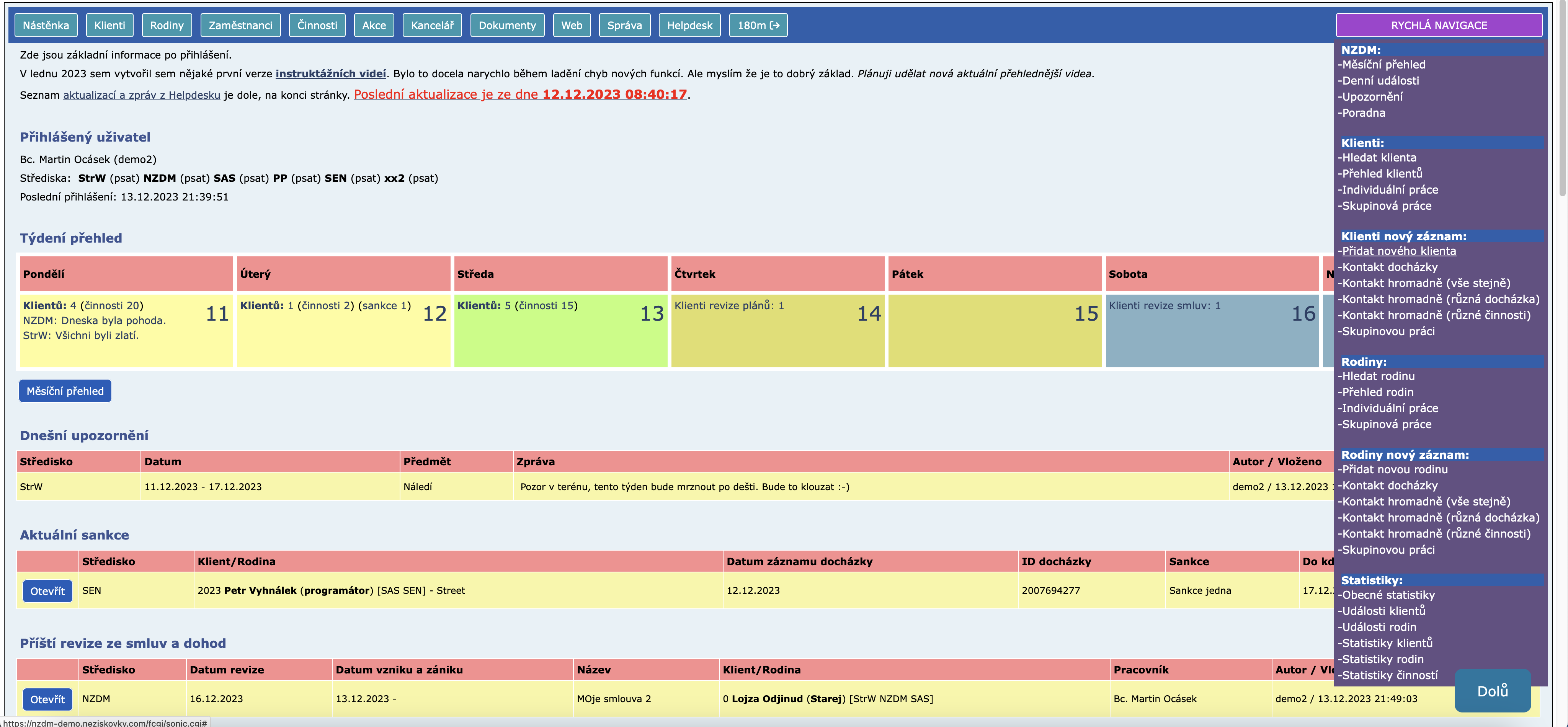Open the Zaměstnanci navigation tab

coord(240,25)
